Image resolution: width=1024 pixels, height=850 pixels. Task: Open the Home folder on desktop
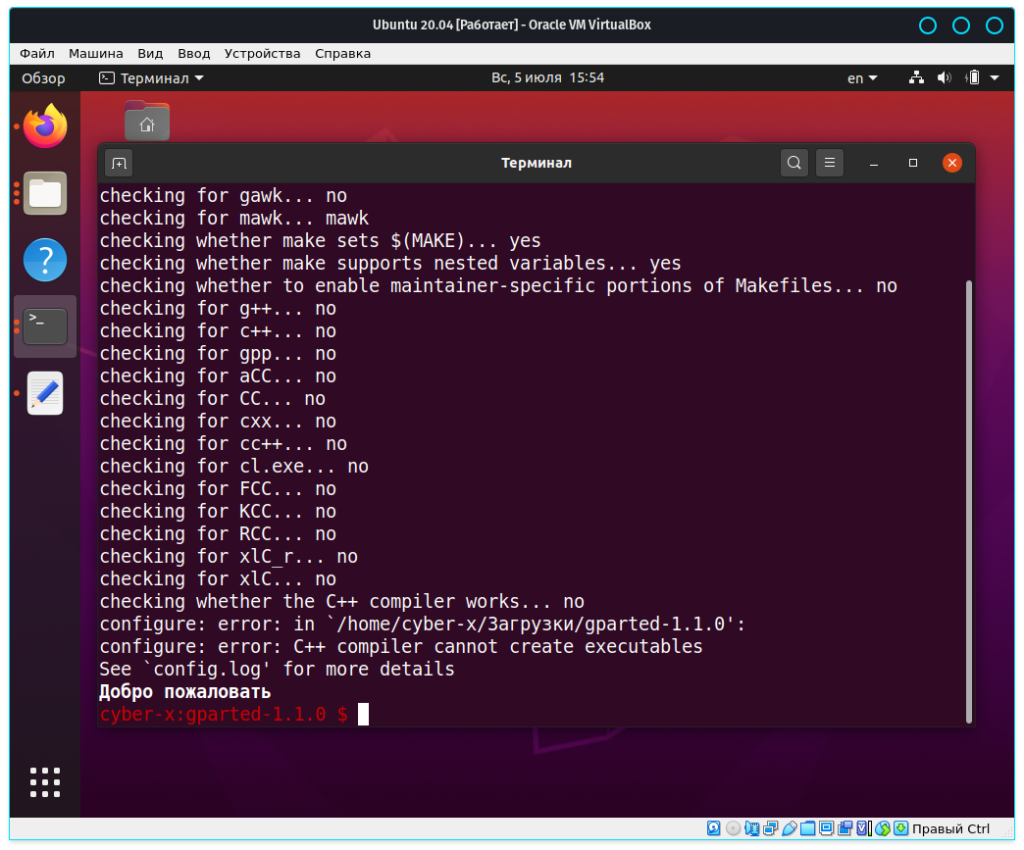tap(147, 121)
